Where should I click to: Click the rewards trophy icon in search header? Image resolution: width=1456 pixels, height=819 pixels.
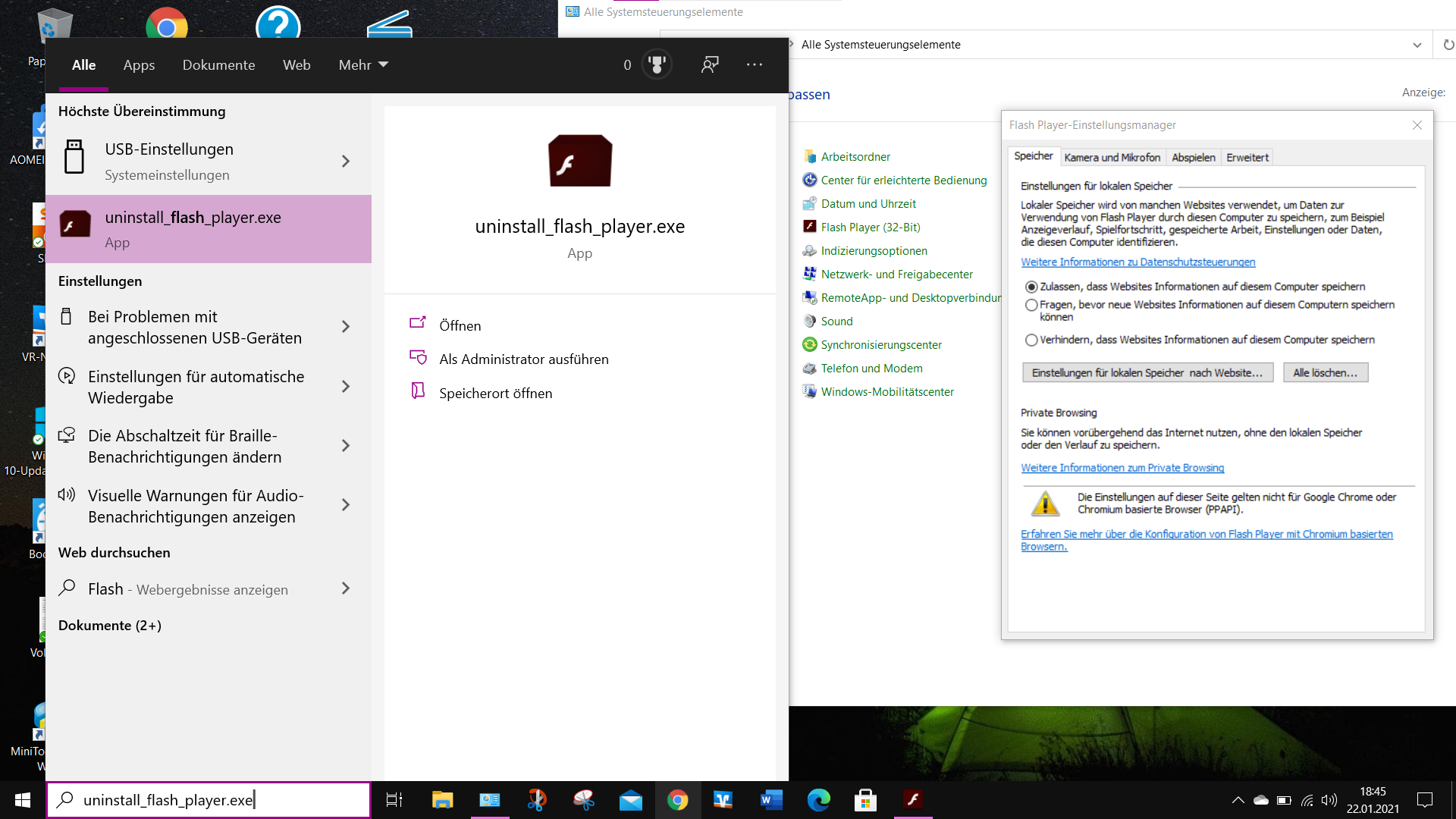[657, 64]
